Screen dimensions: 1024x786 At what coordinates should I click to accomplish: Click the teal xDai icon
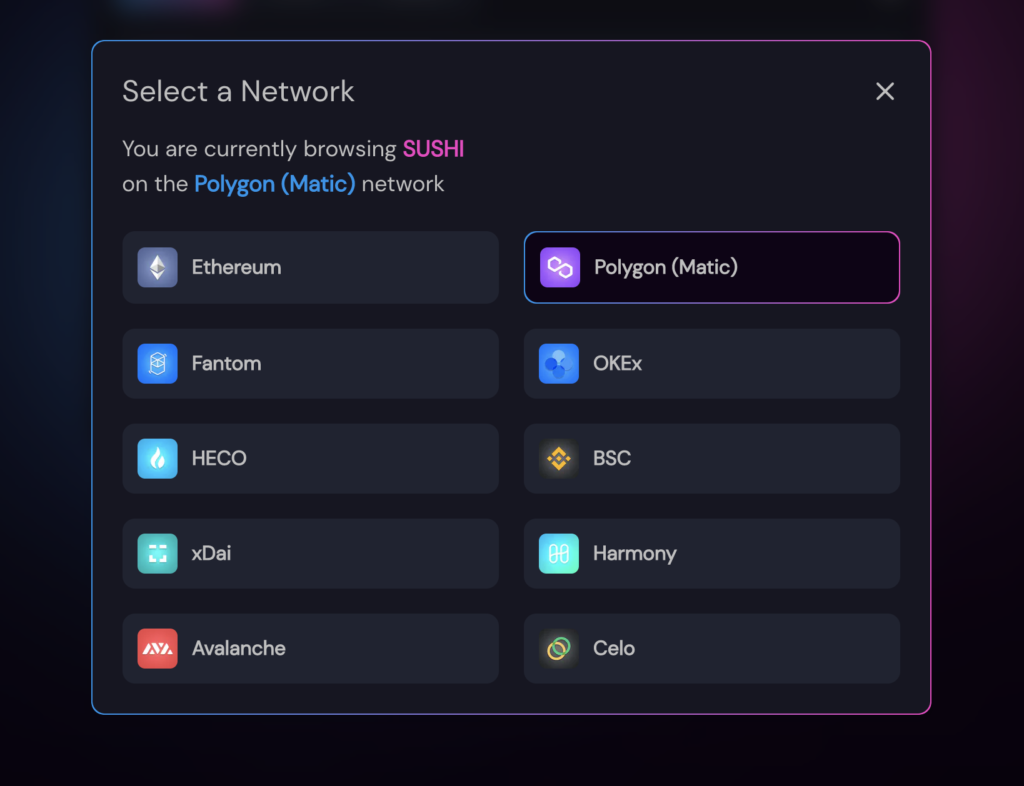click(157, 554)
